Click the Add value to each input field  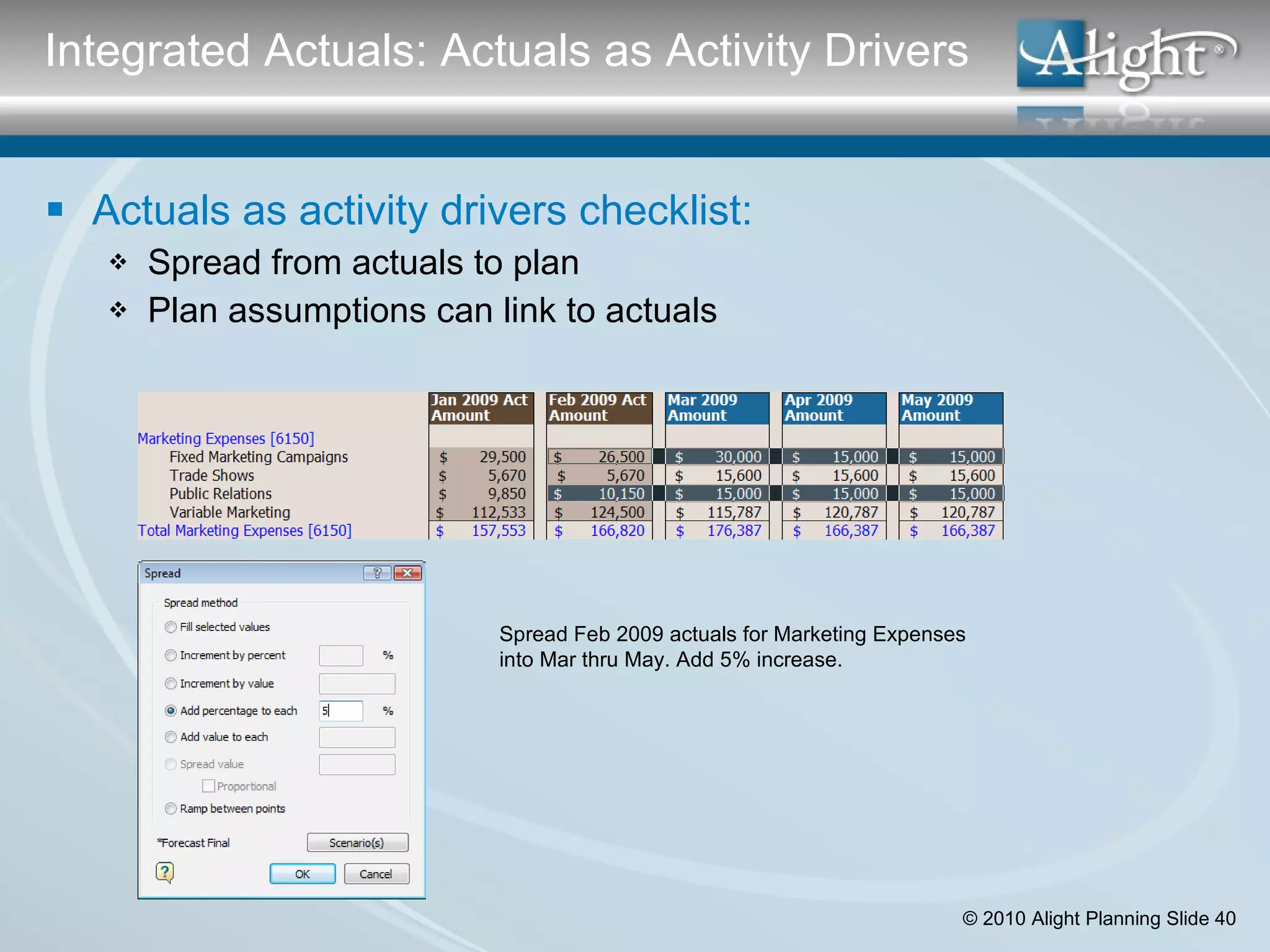tap(357, 737)
